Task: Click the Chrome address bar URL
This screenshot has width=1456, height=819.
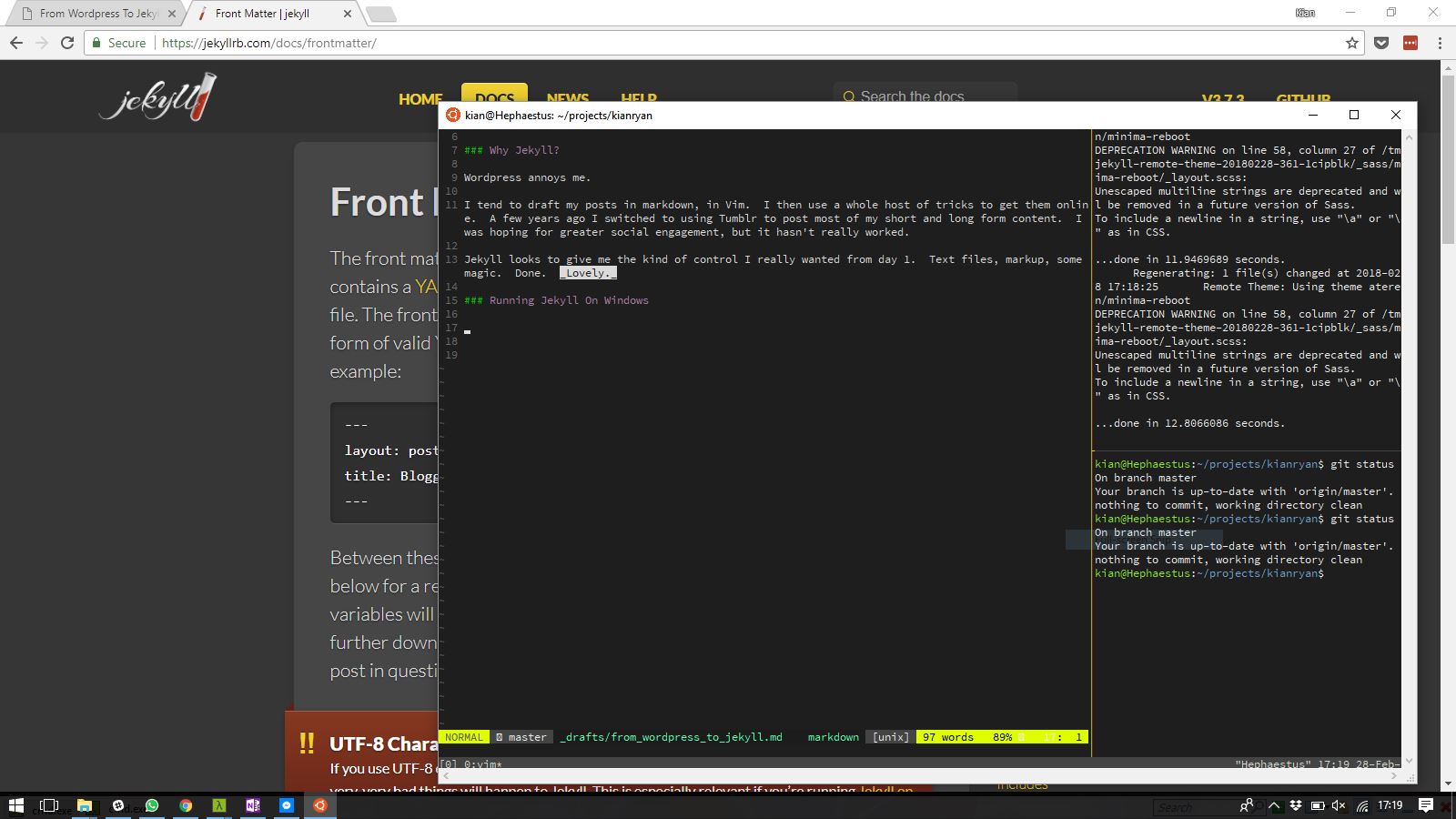Action: (x=269, y=43)
